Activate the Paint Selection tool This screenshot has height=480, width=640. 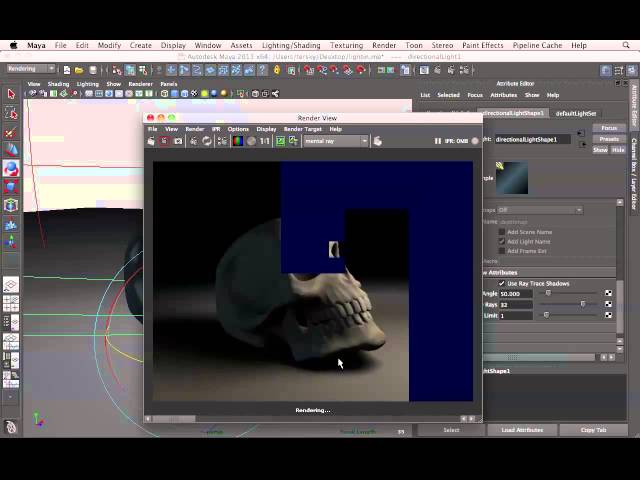pyautogui.click(x=11, y=132)
